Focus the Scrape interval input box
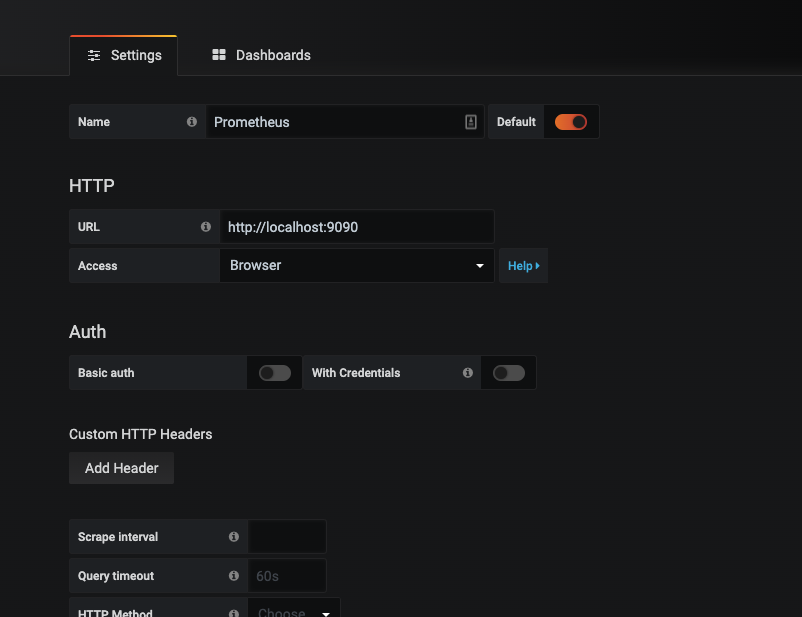The width and height of the screenshot is (802, 617). pyautogui.click(x=287, y=537)
